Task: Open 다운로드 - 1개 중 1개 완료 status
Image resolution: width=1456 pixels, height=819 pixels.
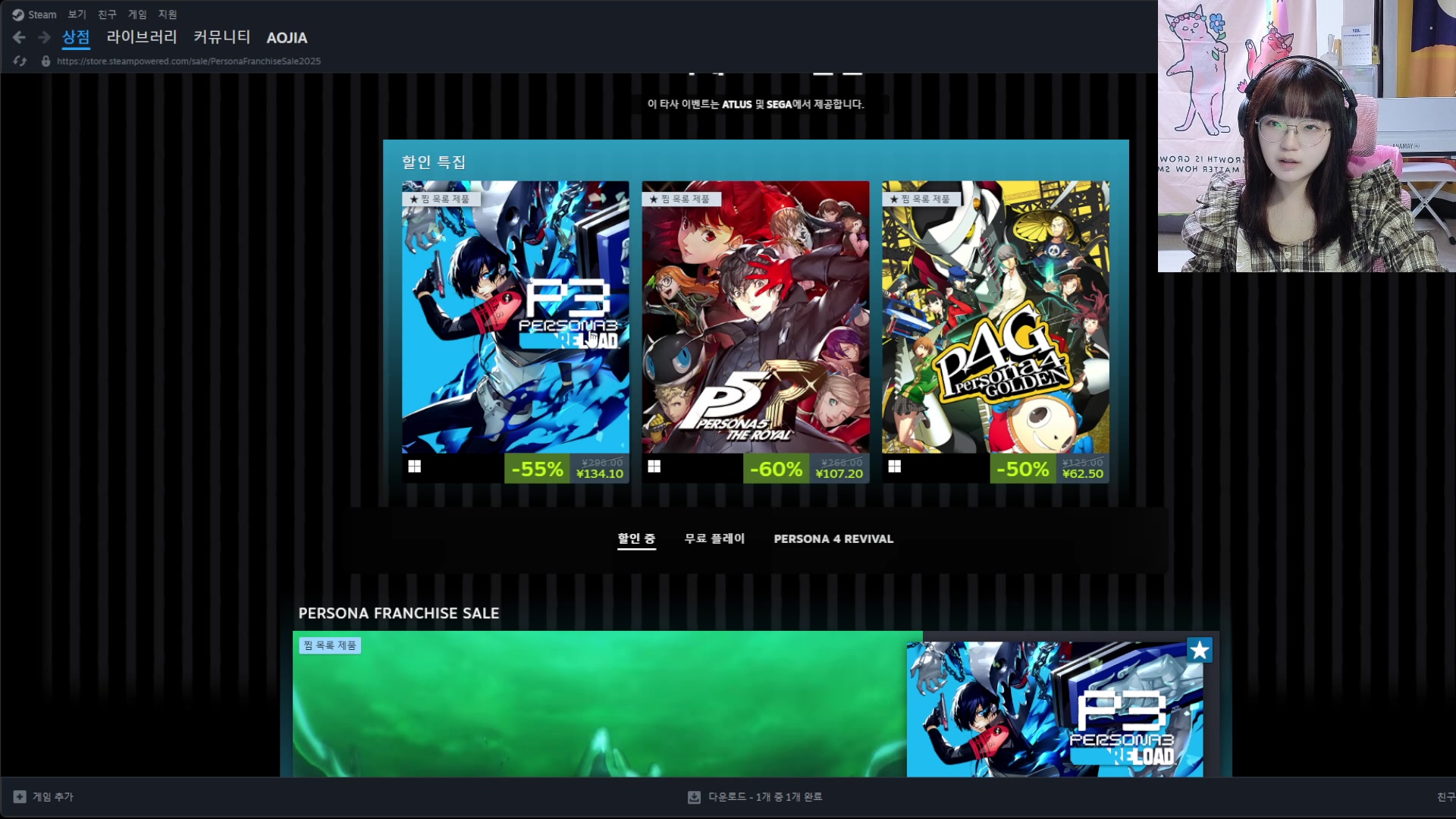Action: coord(755,796)
